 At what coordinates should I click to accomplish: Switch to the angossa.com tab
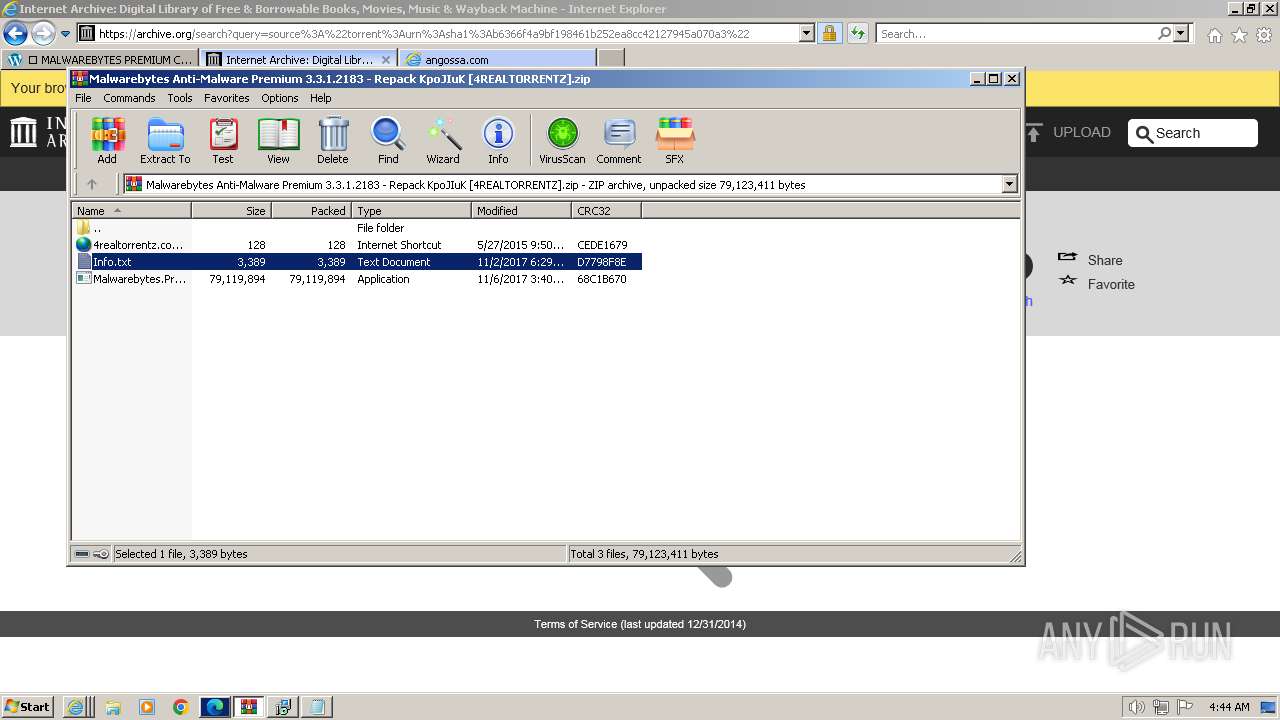[497, 59]
